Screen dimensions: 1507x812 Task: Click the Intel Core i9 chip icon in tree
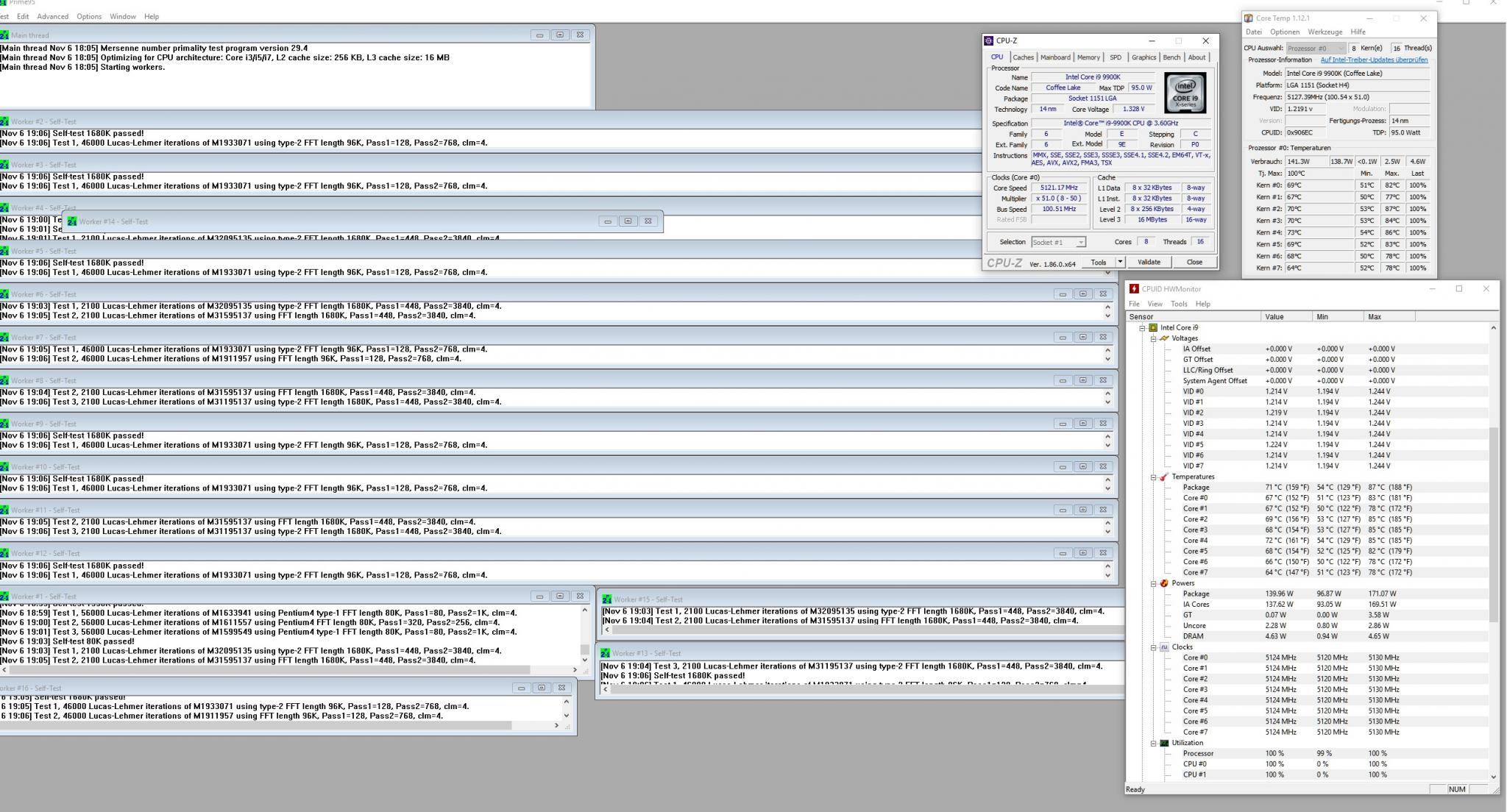coord(1153,328)
